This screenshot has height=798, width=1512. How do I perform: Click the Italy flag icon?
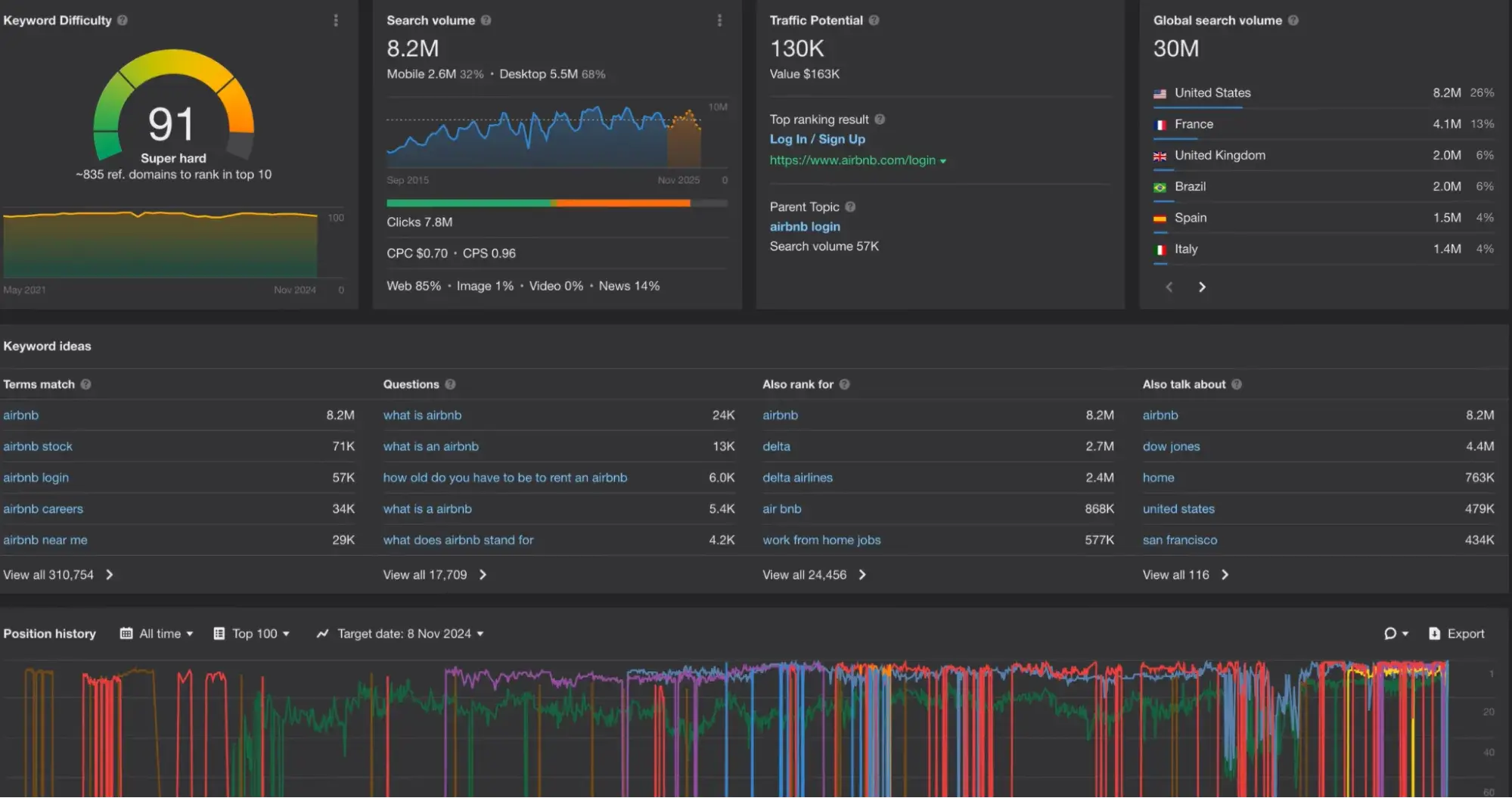pos(1160,250)
